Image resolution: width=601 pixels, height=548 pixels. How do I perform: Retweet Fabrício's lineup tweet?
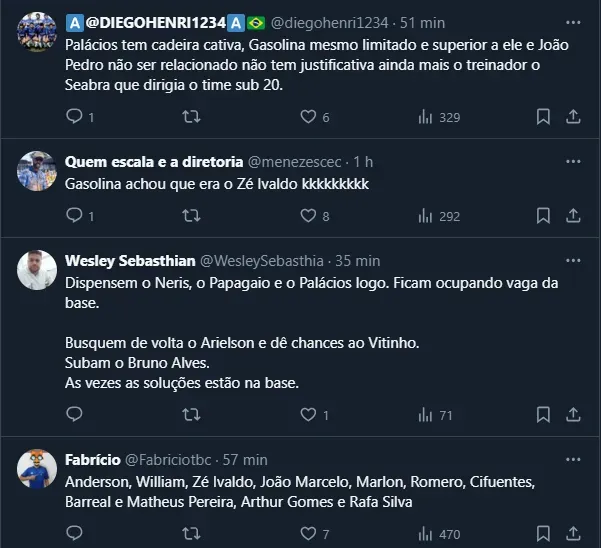(x=189, y=533)
